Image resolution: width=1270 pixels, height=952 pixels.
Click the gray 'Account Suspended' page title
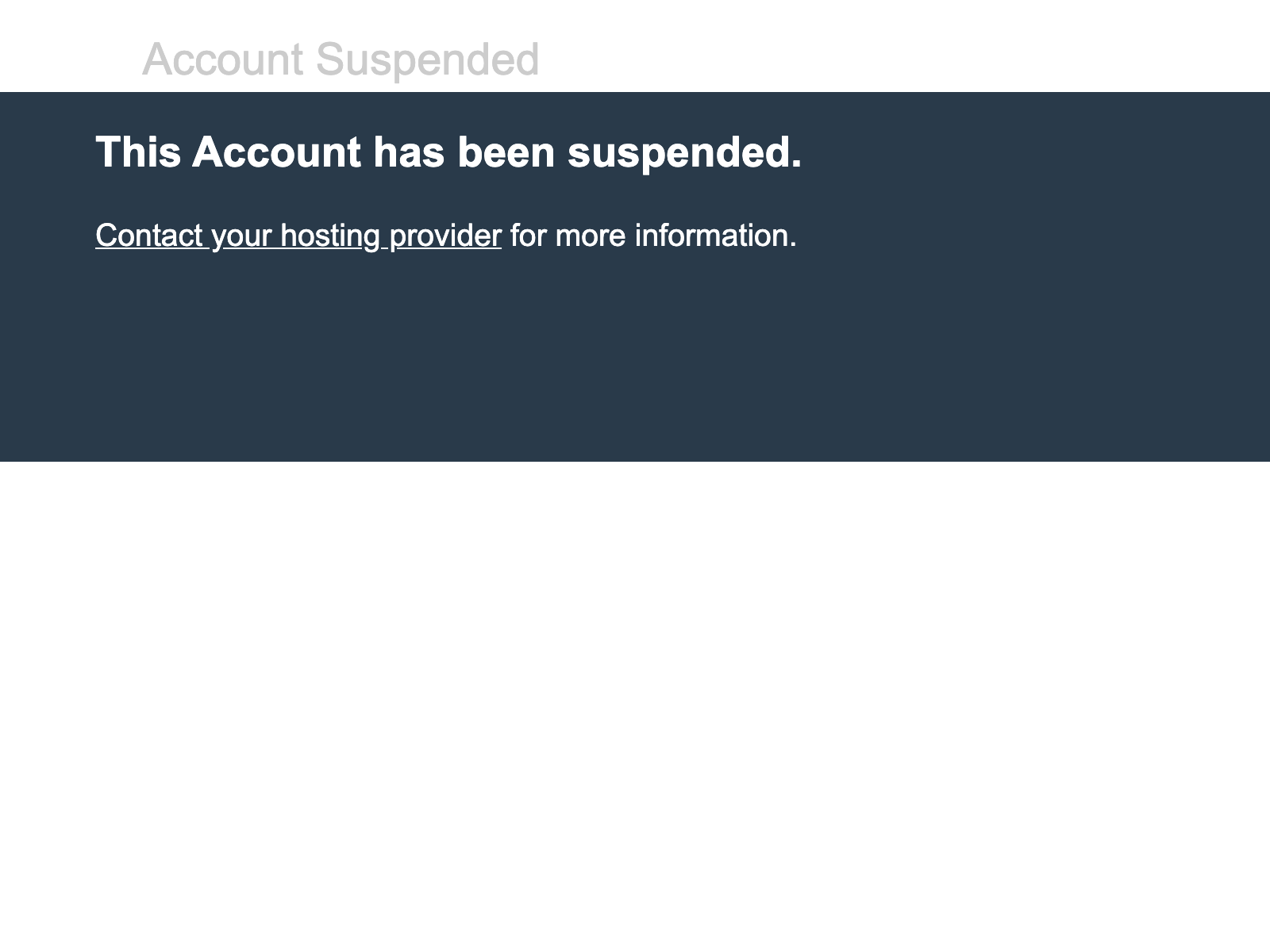(341, 59)
